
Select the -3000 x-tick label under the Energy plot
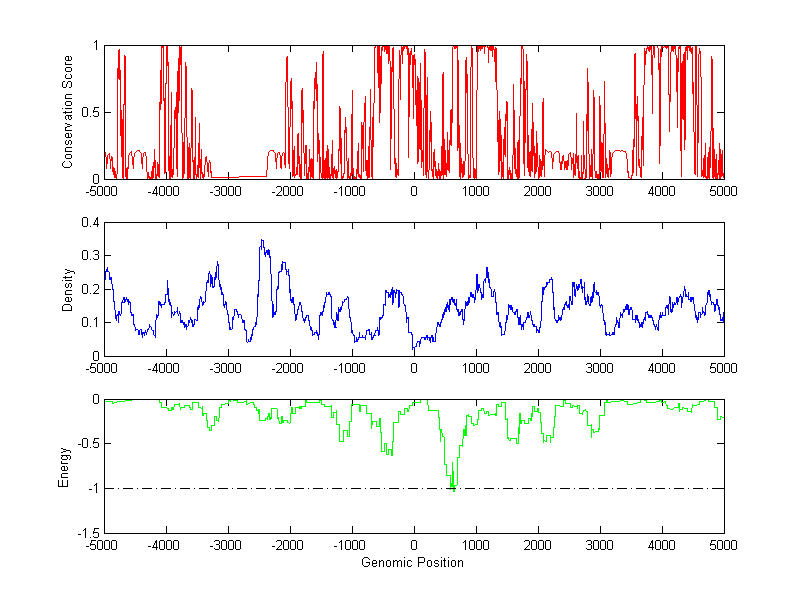pos(227,546)
